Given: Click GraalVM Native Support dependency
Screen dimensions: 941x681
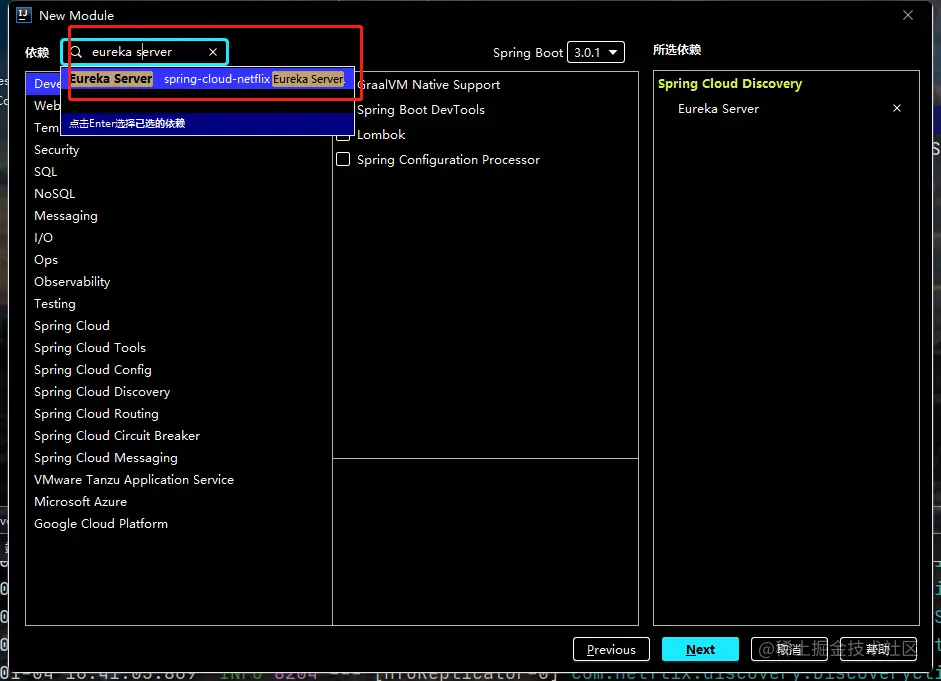Looking at the screenshot, I should coord(428,85).
